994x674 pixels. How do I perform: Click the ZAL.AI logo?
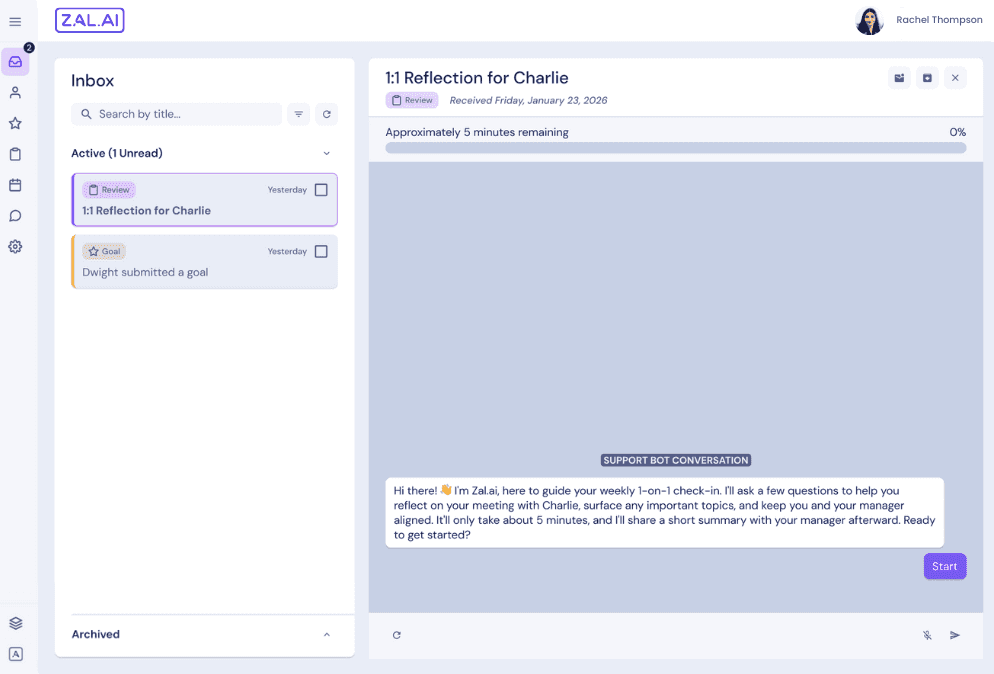tap(89, 20)
